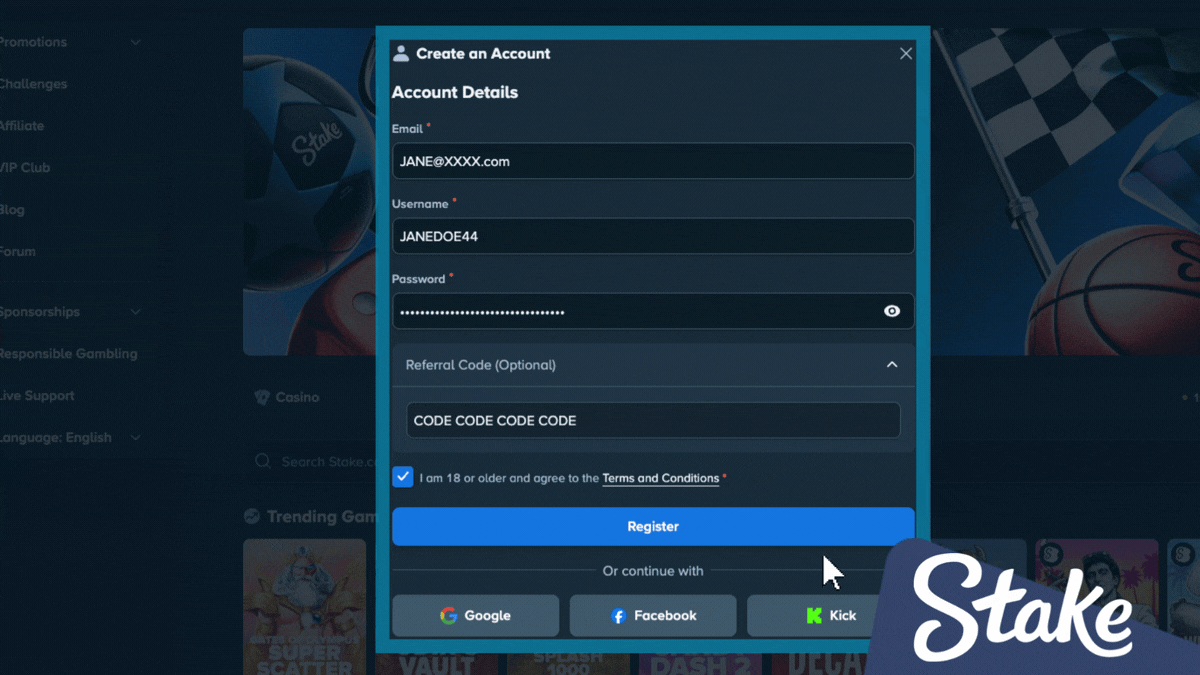This screenshot has height=675, width=1200.
Task: Open Affiliate in the sidebar
Action: pyautogui.click(x=22, y=126)
